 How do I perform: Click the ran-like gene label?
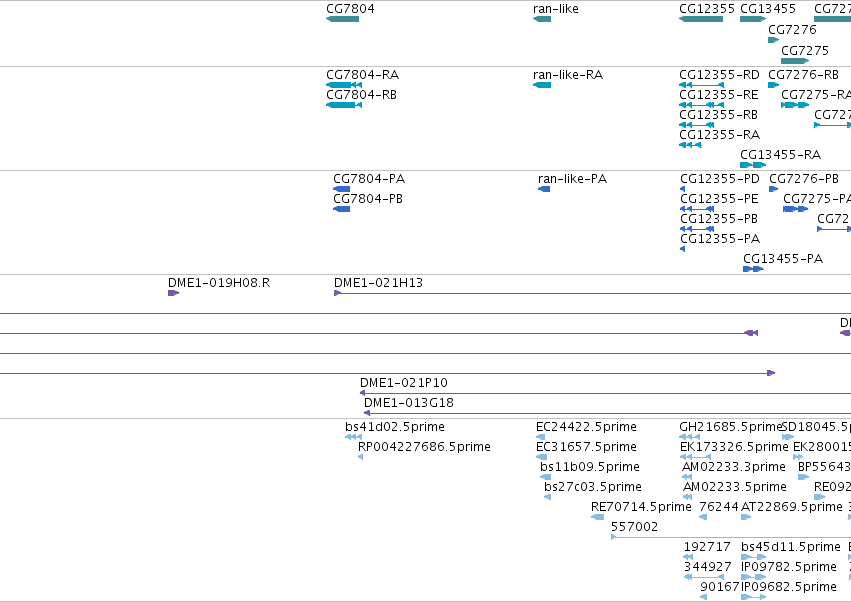tap(556, 9)
